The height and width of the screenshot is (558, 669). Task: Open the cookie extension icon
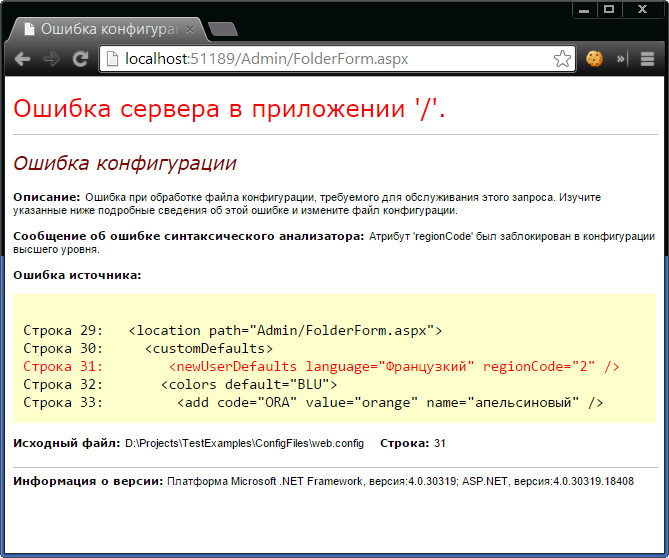pos(594,59)
